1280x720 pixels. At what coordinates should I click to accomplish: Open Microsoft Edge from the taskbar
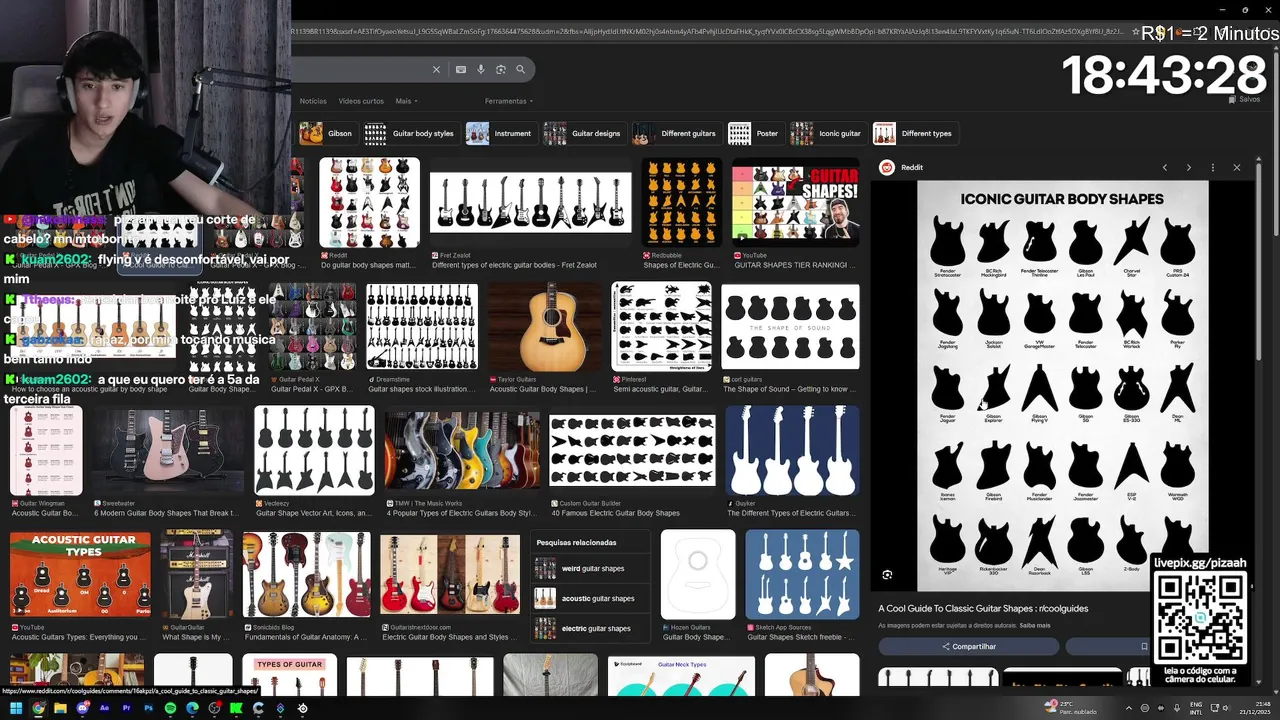192,708
